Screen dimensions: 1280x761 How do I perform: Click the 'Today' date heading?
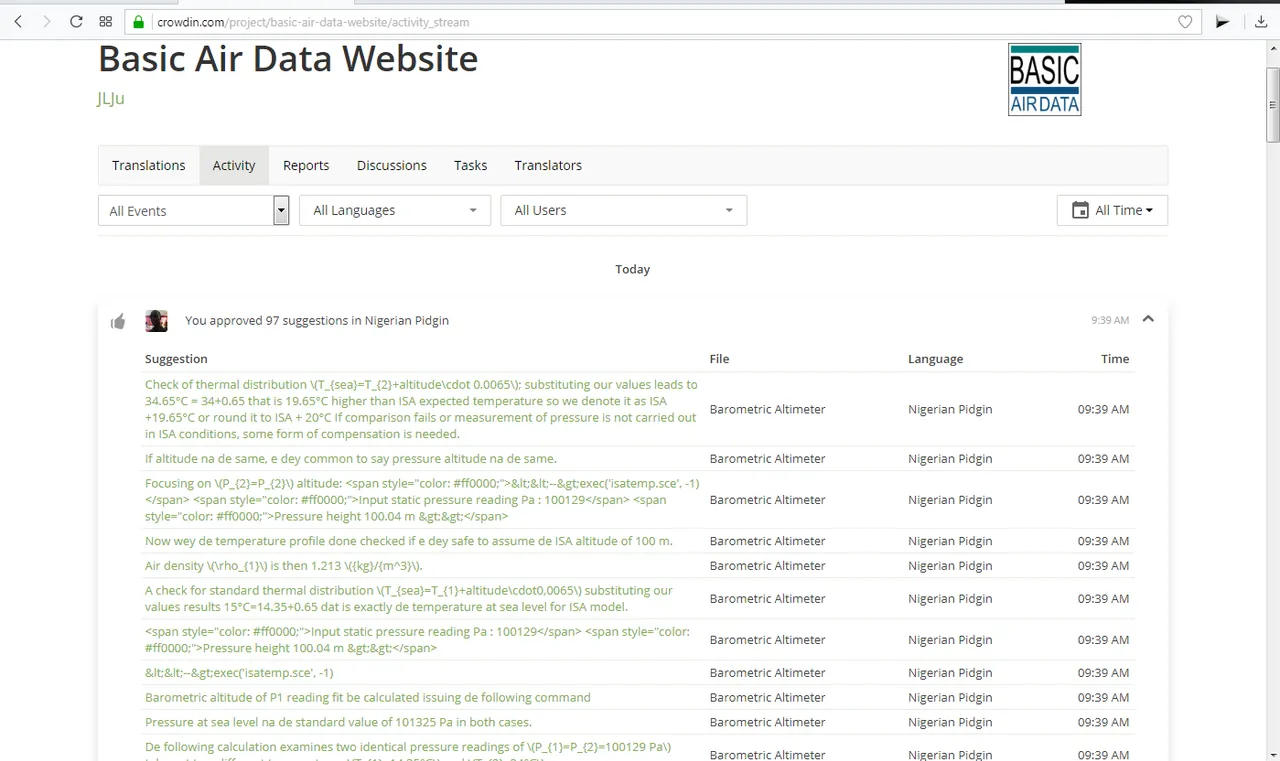(x=632, y=269)
